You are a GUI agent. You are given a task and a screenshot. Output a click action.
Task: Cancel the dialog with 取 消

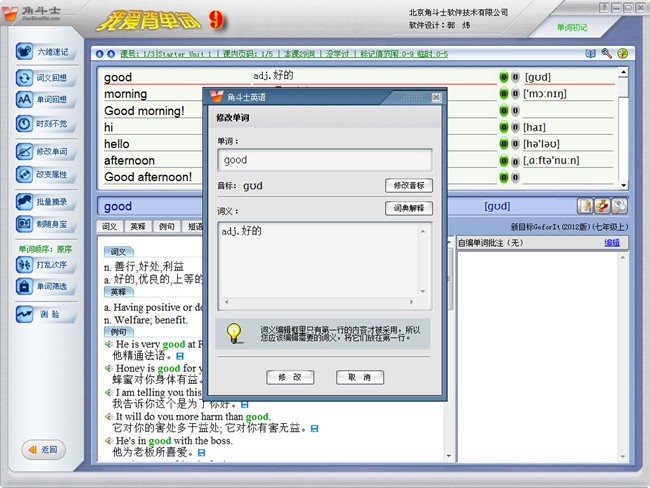[x=359, y=377]
